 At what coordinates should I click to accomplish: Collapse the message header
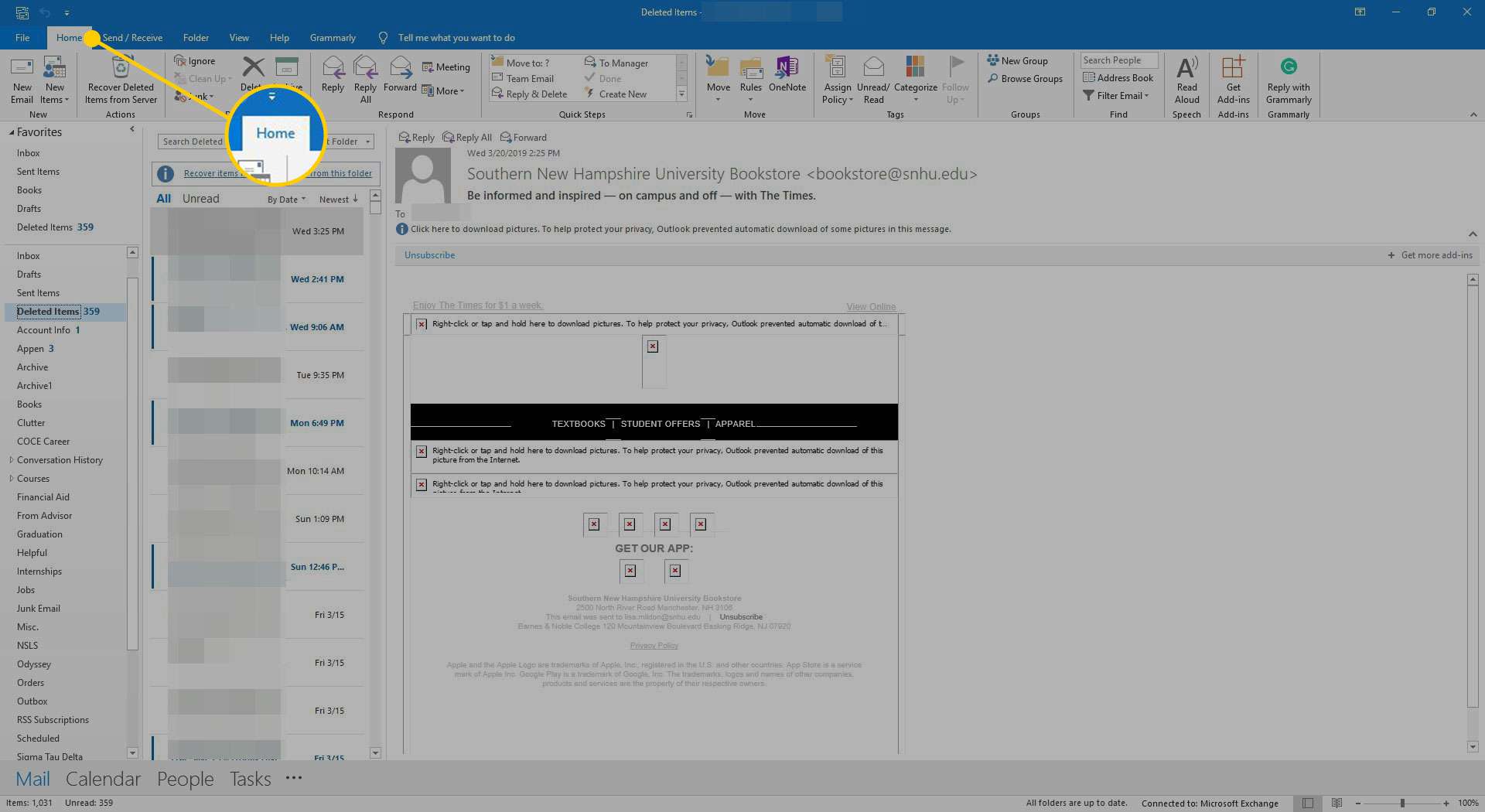click(1473, 234)
